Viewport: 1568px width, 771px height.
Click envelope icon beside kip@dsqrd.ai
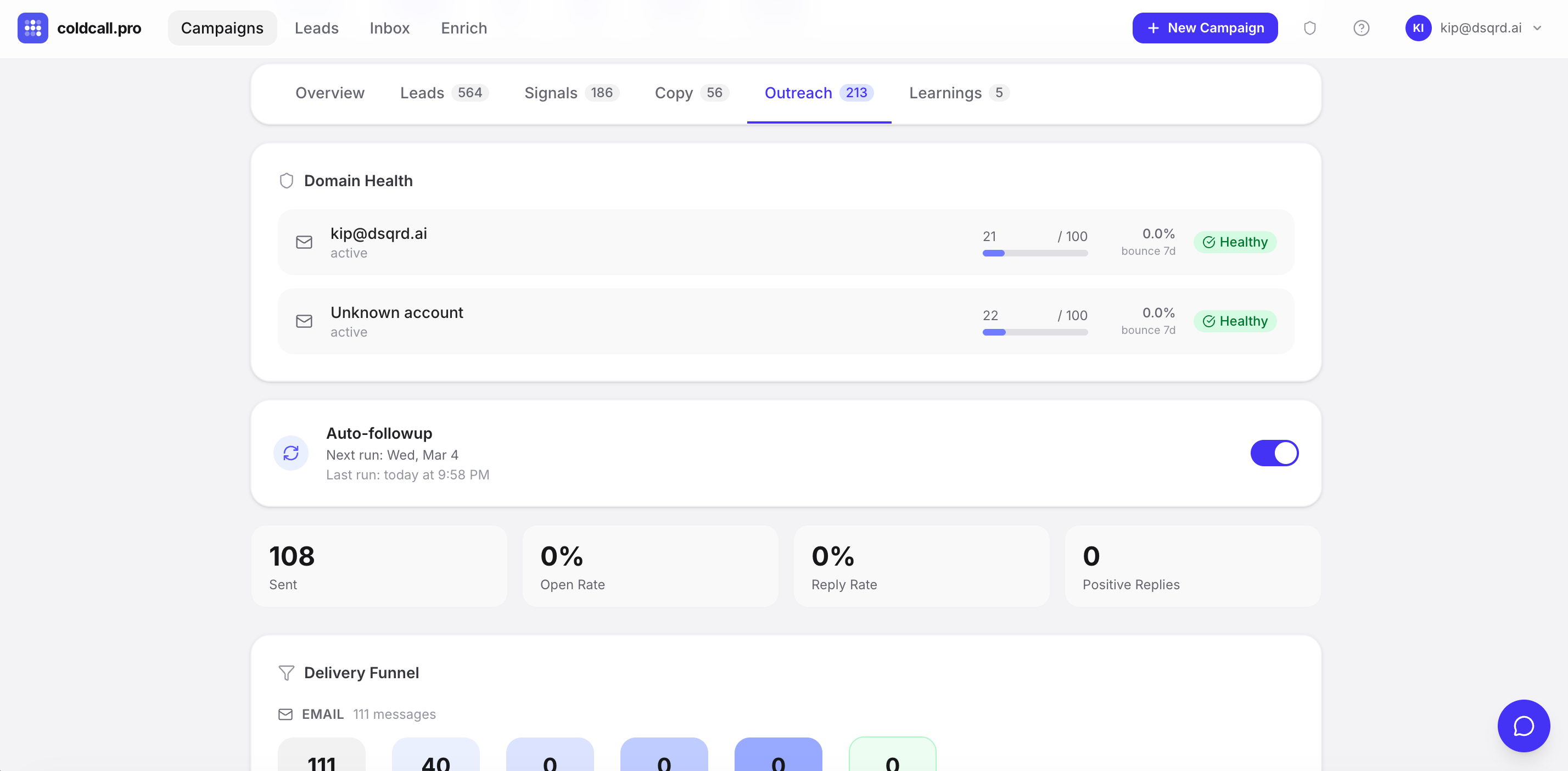click(x=304, y=242)
